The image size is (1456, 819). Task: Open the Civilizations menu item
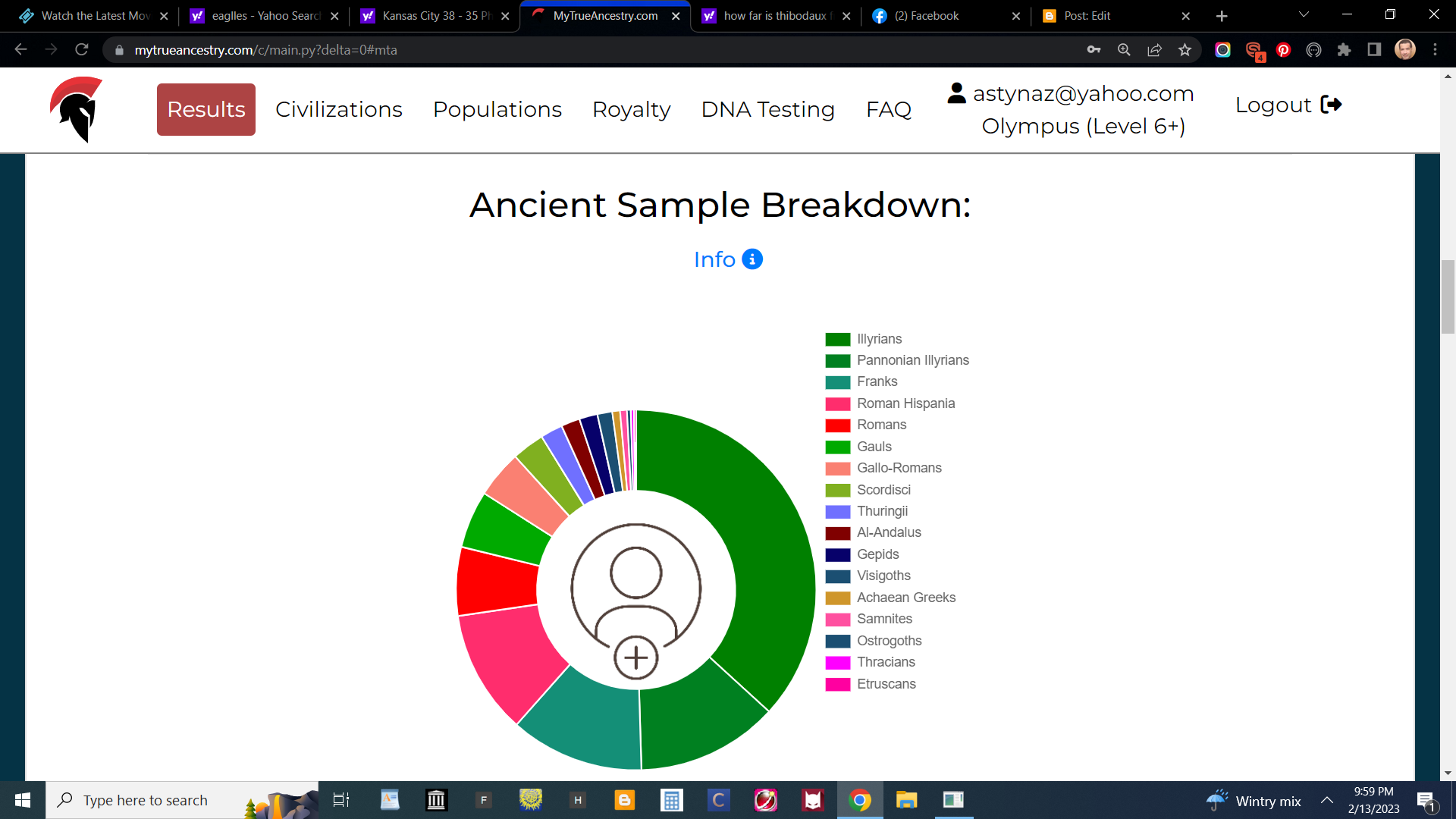click(x=338, y=109)
